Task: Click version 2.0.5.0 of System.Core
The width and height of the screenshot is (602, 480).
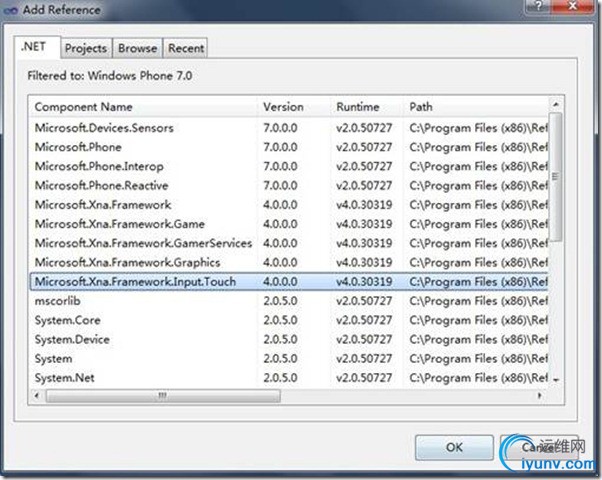Action: coord(280,320)
